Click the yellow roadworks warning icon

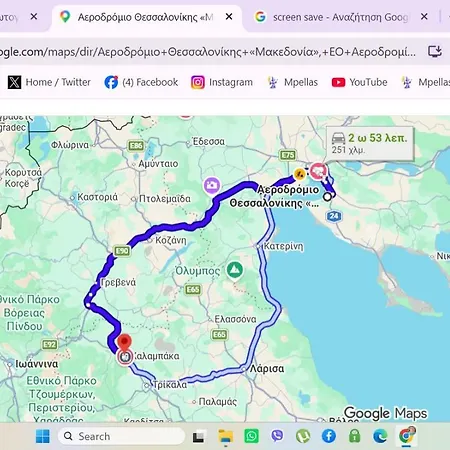point(300,174)
